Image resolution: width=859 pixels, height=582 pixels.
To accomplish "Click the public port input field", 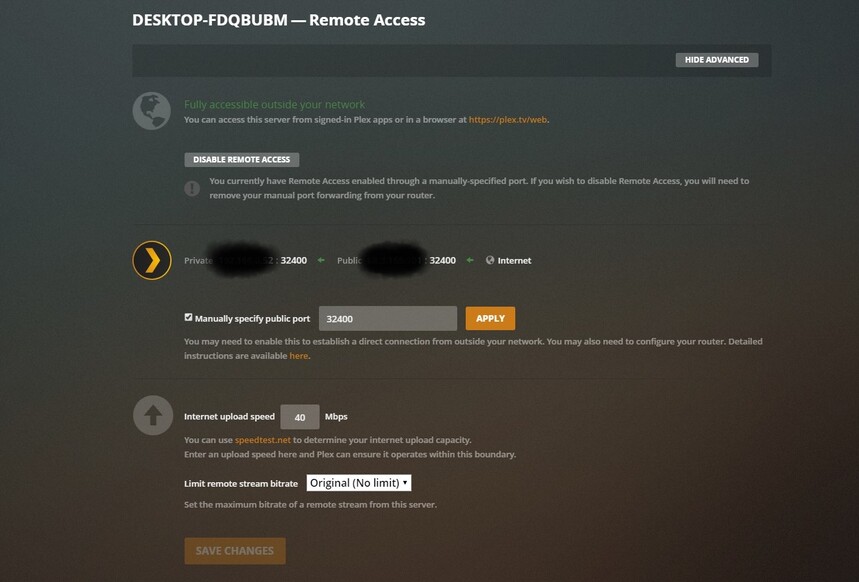I will click(388, 318).
